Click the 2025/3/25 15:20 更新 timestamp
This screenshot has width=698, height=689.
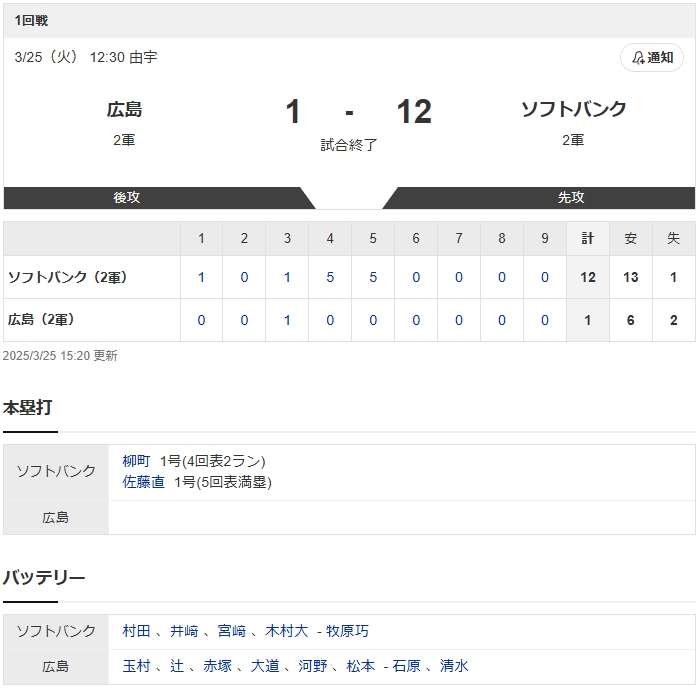pos(60,356)
